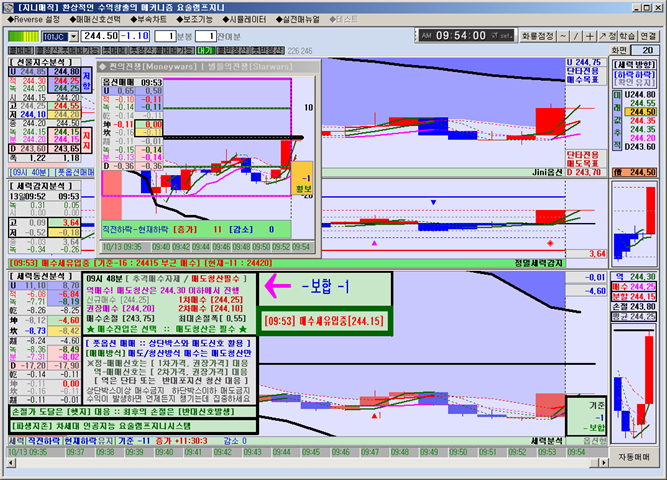Expand the 101JC symbol dropdown
The image size is (667, 480).
pyautogui.click(x=74, y=37)
